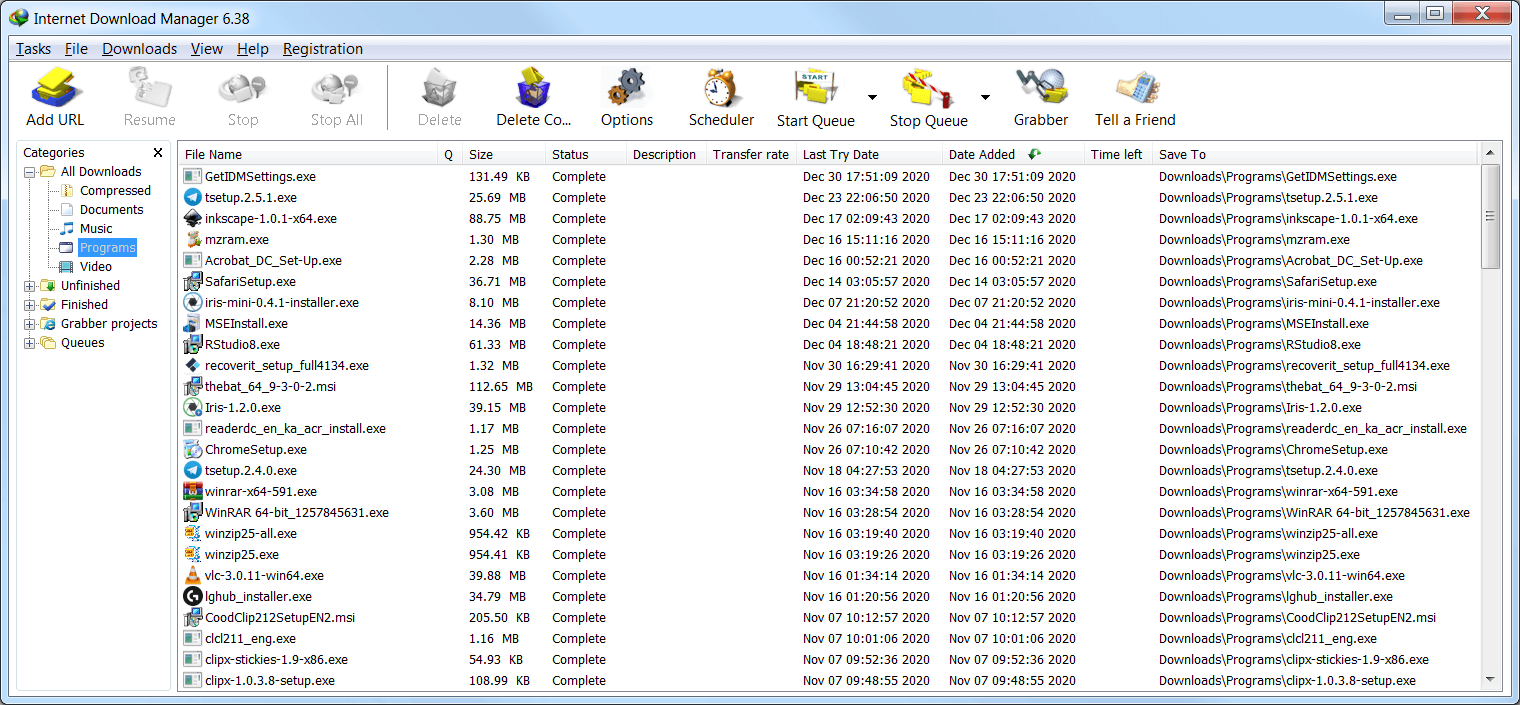Collapse the All Downloads tree node
1520x705 pixels.
coord(29,171)
